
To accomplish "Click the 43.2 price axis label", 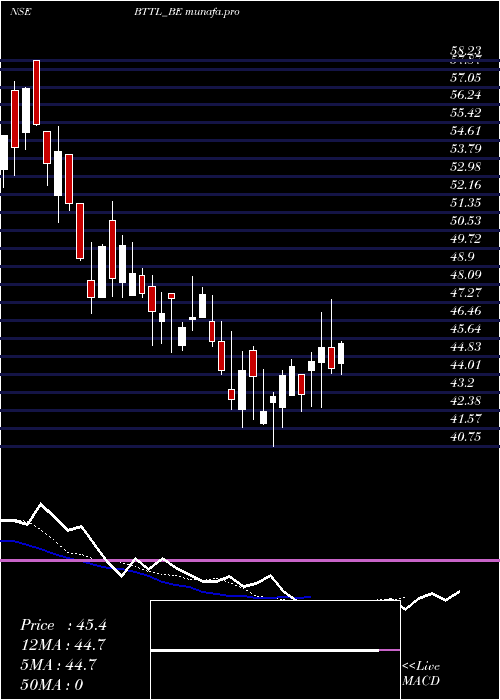I will point(462,383).
